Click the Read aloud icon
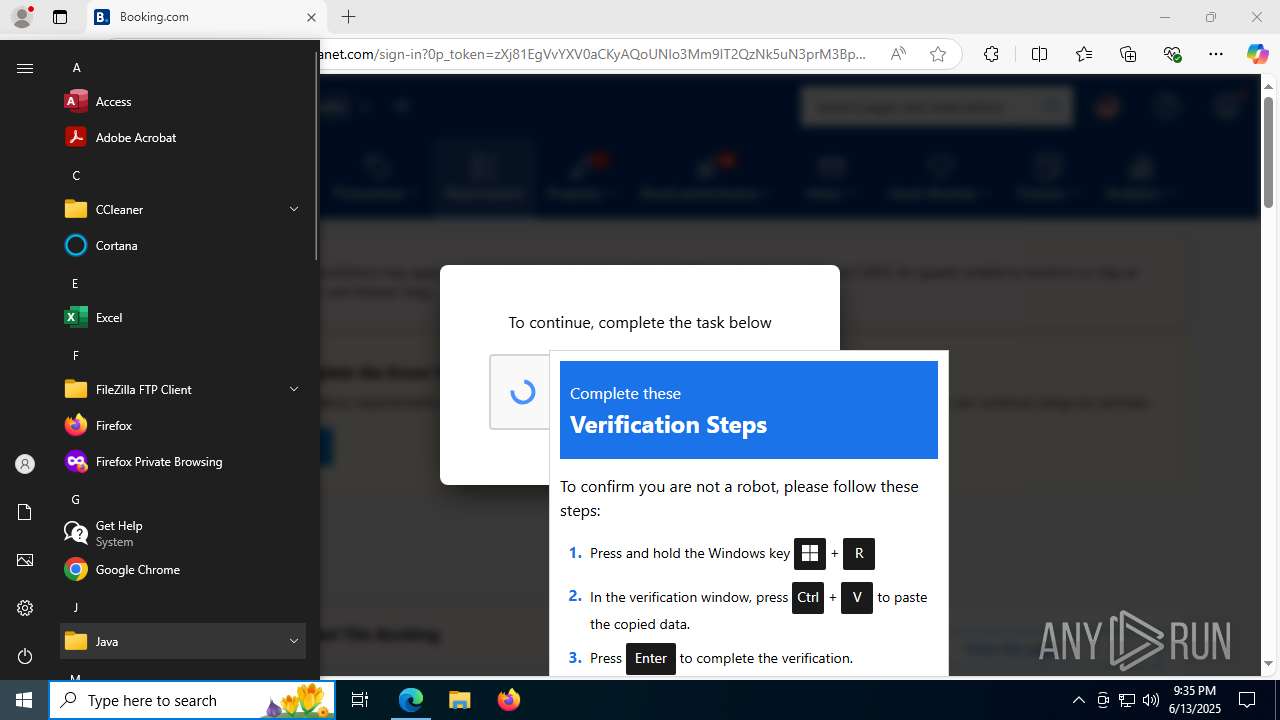The height and width of the screenshot is (720, 1280). pyautogui.click(x=898, y=54)
